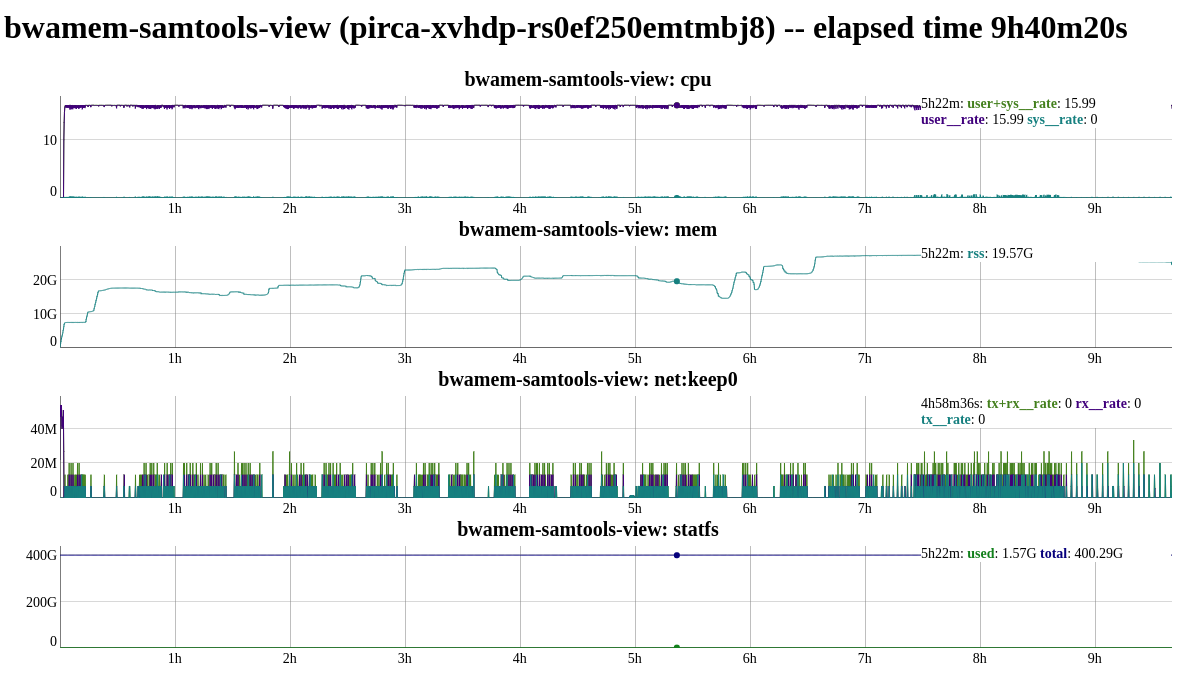Click the 5h axis label under mem chart

(634, 358)
